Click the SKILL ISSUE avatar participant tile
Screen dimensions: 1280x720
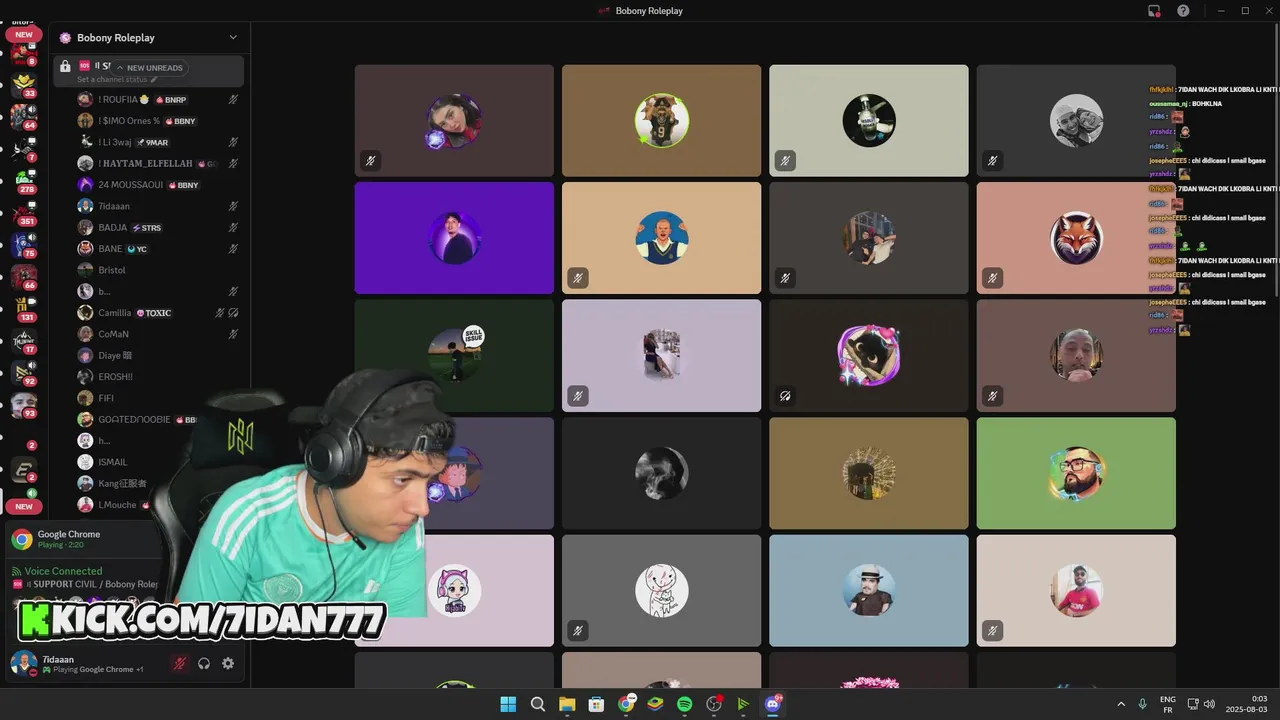454,355
